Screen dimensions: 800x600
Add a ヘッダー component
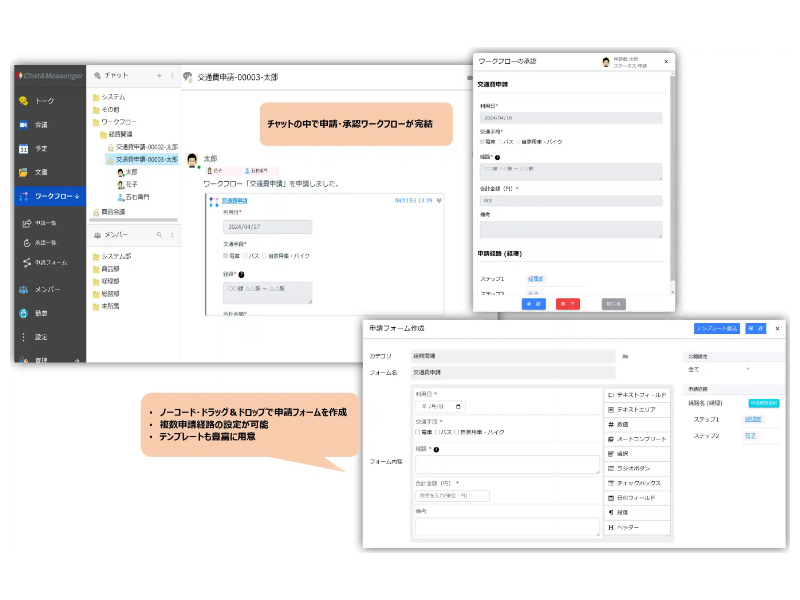(x=637, y=528)
